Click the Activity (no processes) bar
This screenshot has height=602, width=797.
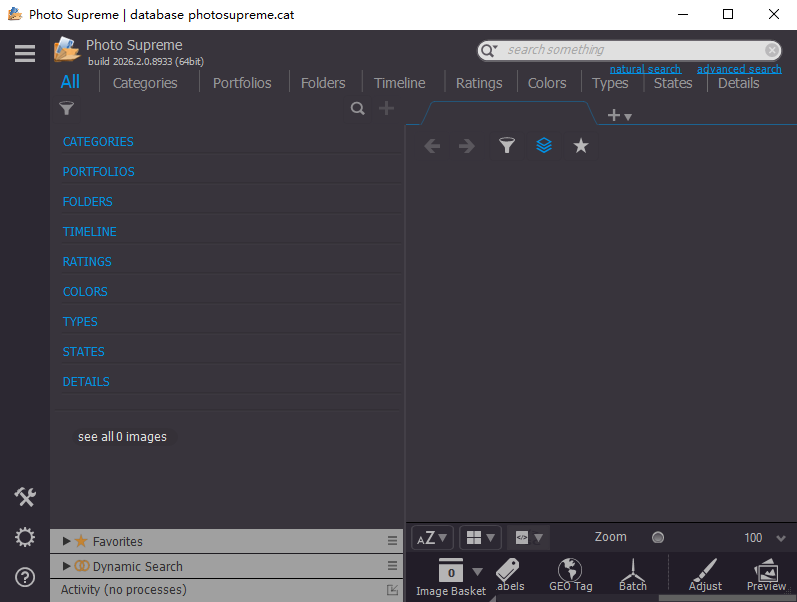pos(226,590)
